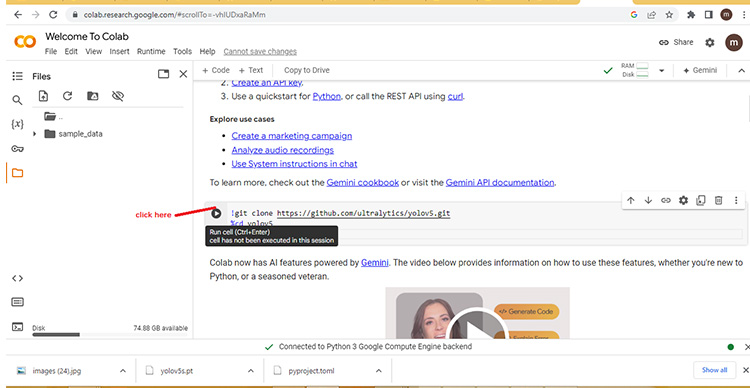
Task: Open the command palette sidebar icon
Action: (17, 302)
